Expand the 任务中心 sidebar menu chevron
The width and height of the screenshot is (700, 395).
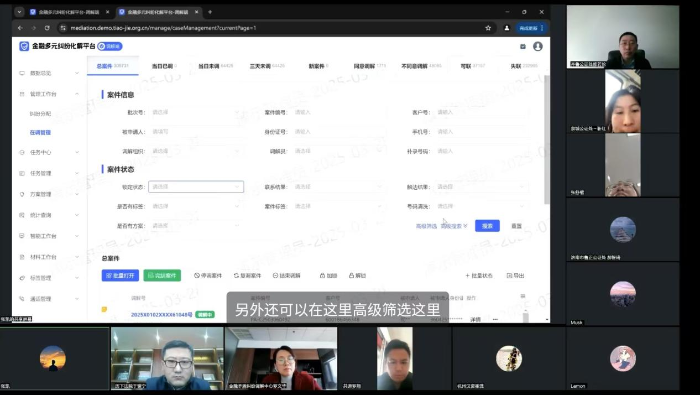(x=77, y=152)
